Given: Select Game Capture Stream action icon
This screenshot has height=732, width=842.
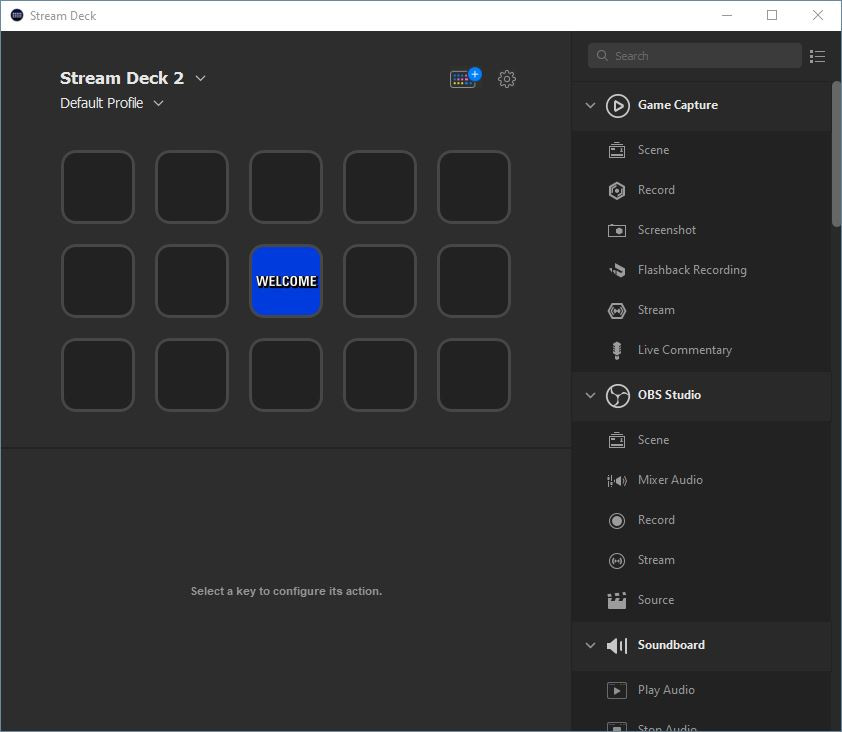Looking at the screenshot, I should [x=616, y=310].
